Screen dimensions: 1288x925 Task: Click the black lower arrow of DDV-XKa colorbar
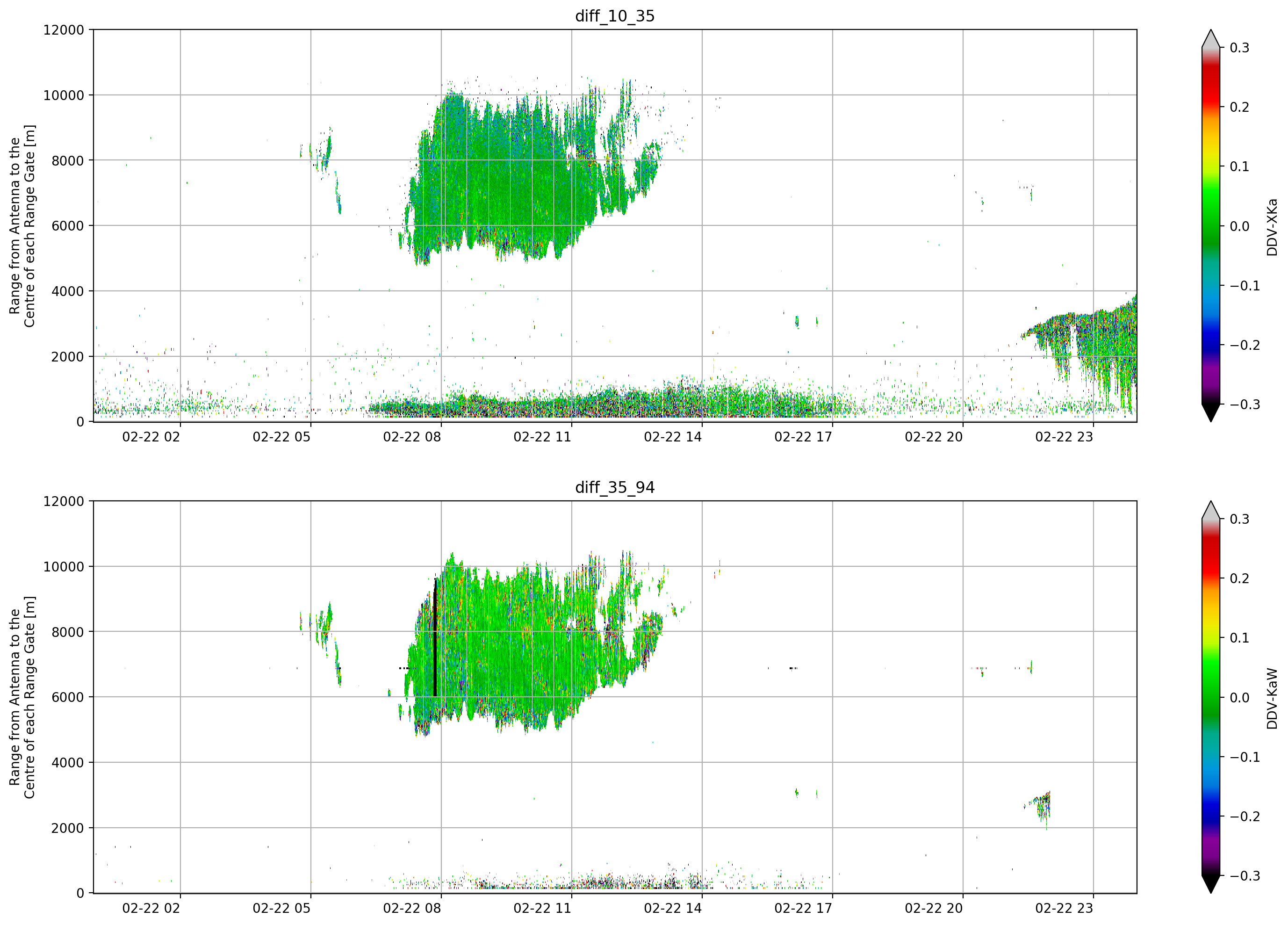pyautogui.click(x=1211, y=412)
